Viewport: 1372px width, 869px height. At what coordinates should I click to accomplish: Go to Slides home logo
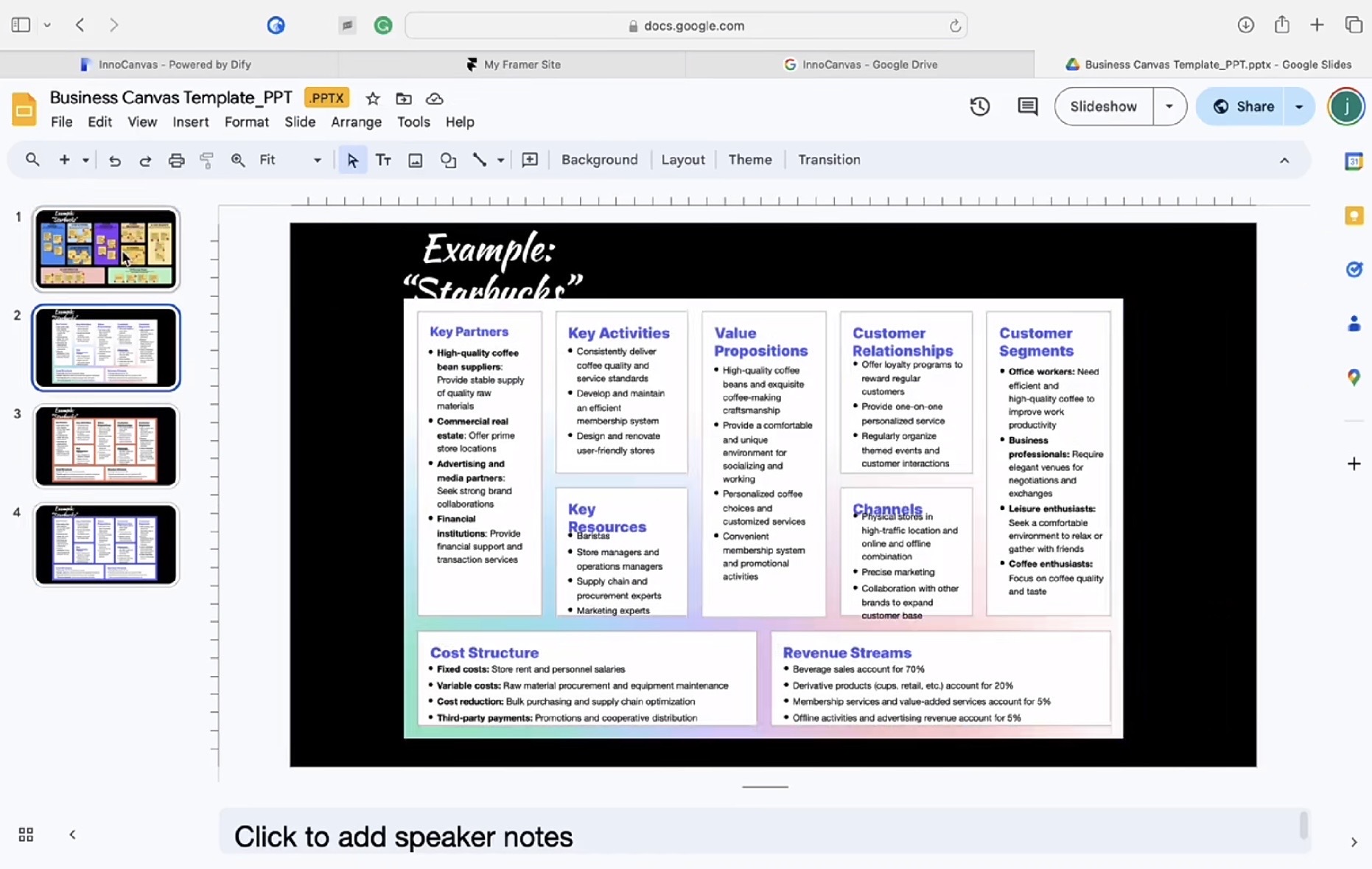[x=24, y=109]
